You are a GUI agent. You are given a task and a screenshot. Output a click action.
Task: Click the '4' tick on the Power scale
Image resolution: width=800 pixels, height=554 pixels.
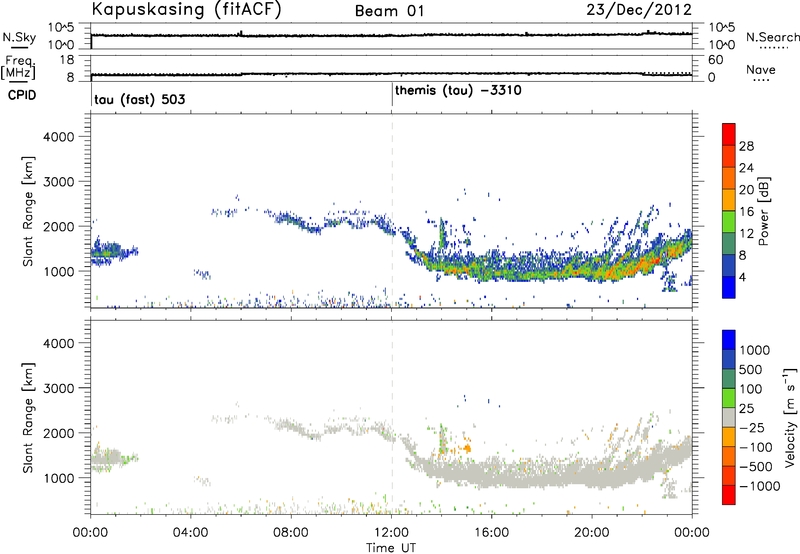pyautogui.click(x=742, y=277)
